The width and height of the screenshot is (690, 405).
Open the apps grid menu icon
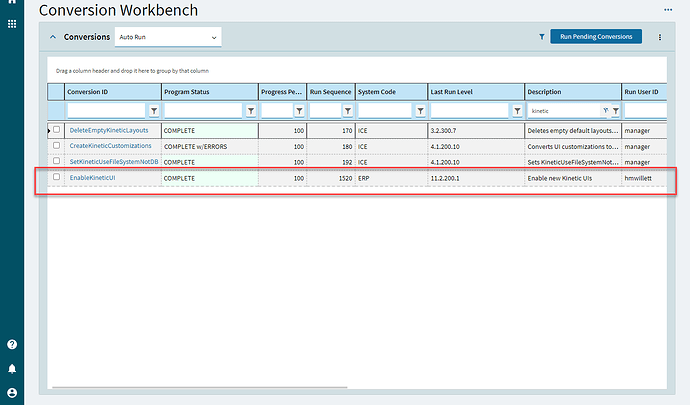point(12,24)
